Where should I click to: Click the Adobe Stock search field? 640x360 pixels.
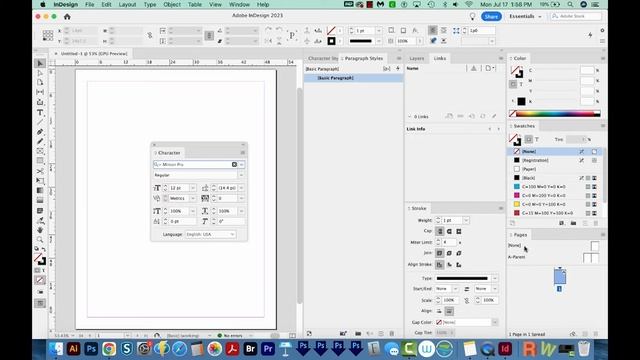576,16
